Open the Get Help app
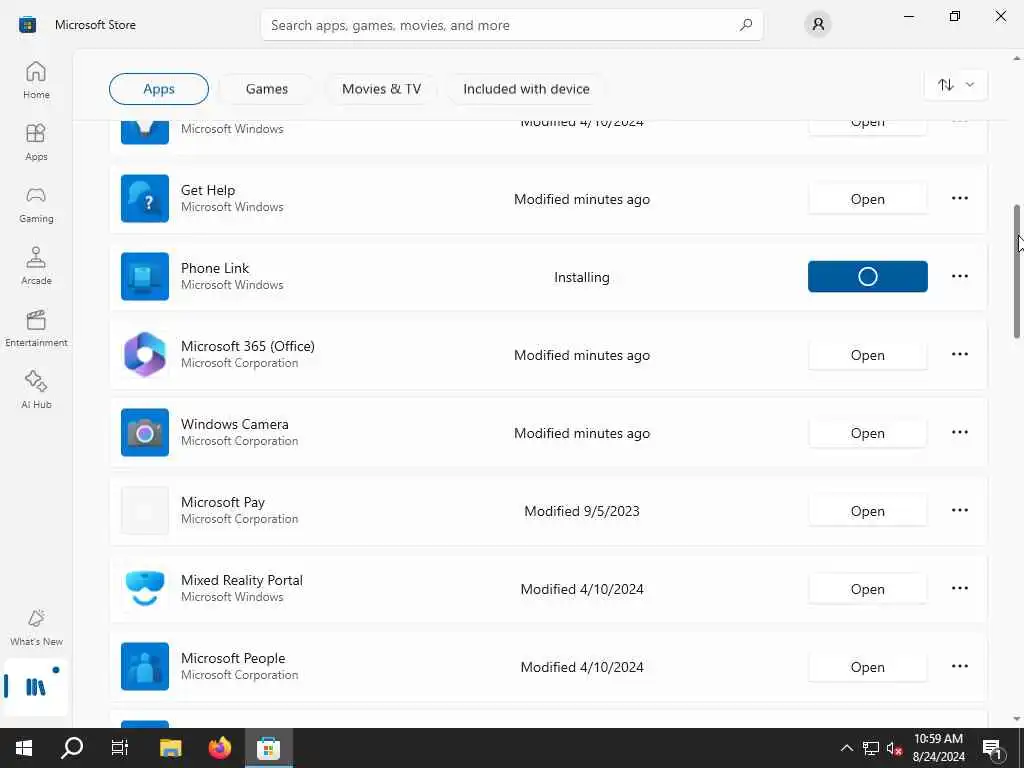Viewport: 1024px width, 768px height. pyautogui.click(x=867, y=199)
